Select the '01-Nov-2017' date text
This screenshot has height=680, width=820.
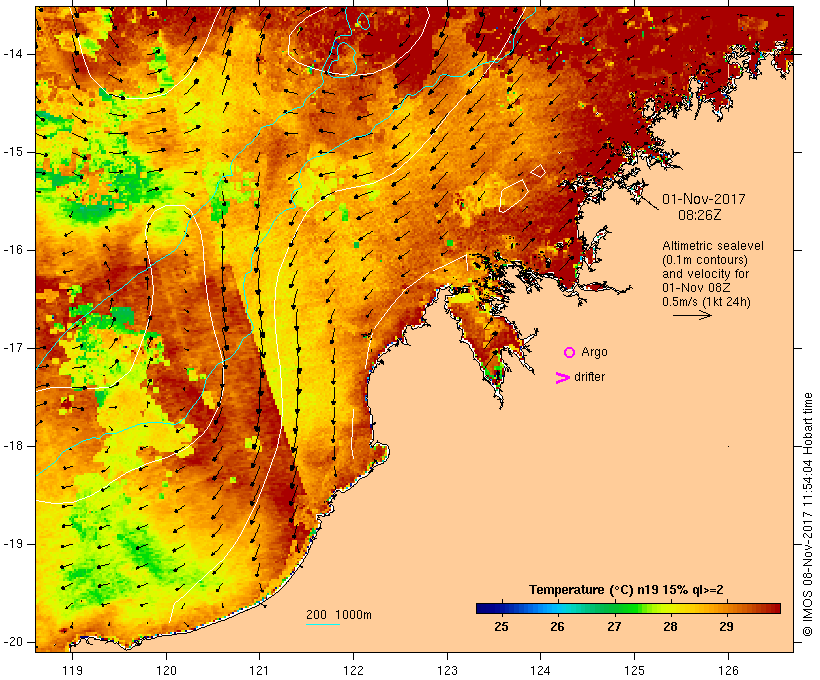[x=703, y=199]
